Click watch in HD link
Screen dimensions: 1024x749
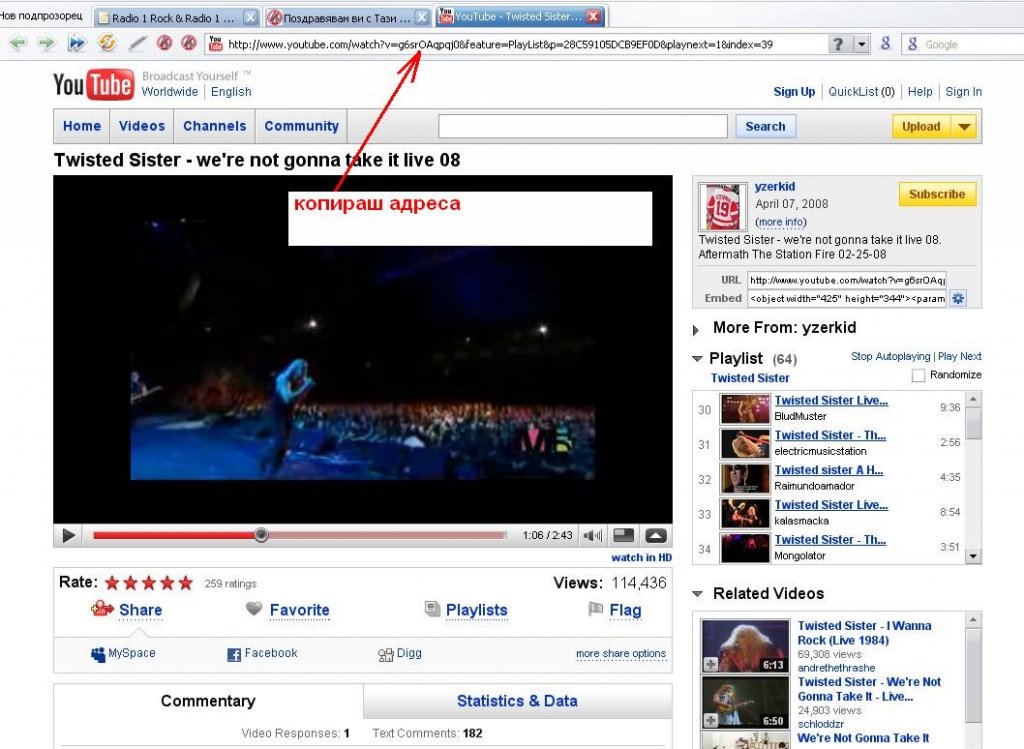[x=641, y=557]
